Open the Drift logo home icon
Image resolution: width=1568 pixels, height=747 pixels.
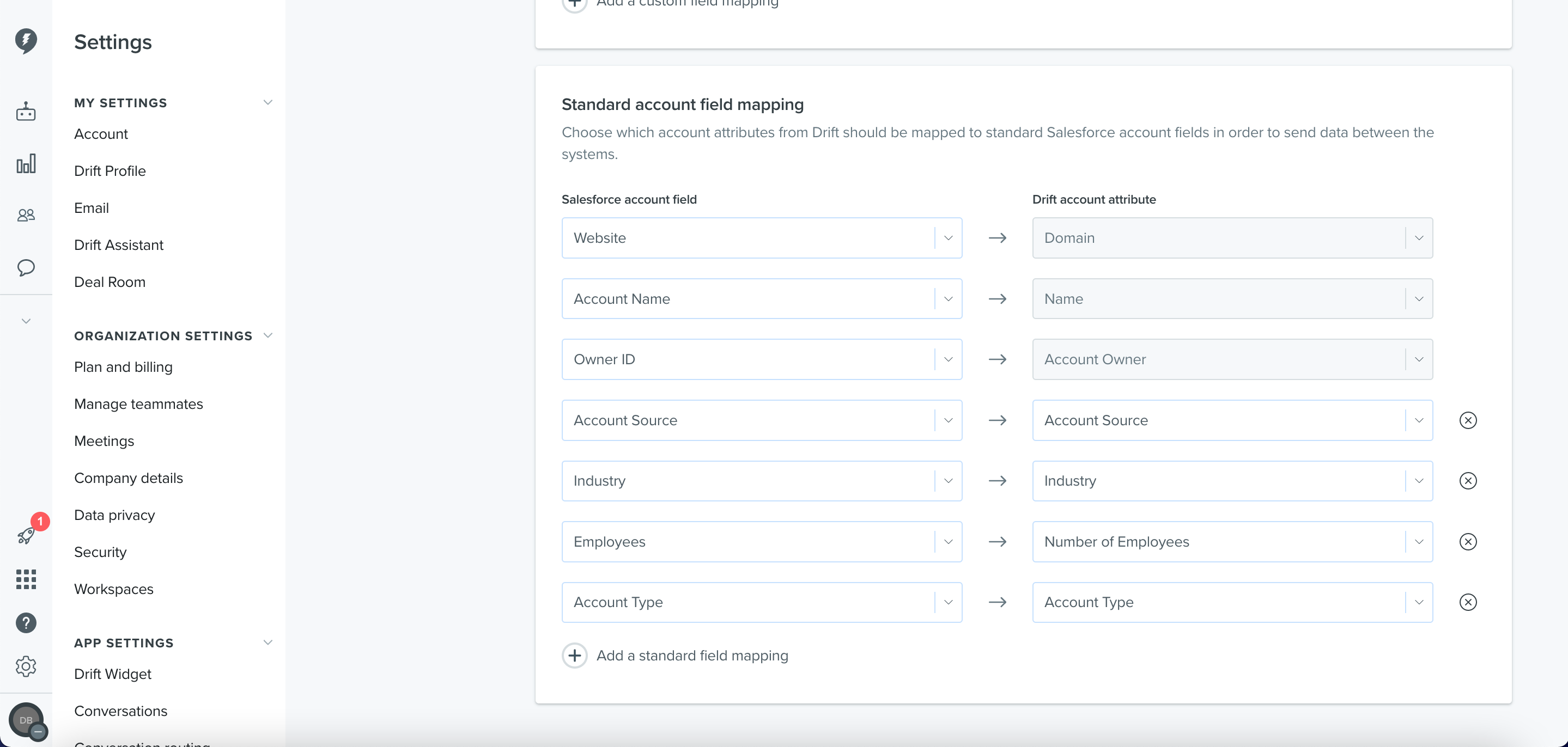pyautogui.click(x=26, y=41)
